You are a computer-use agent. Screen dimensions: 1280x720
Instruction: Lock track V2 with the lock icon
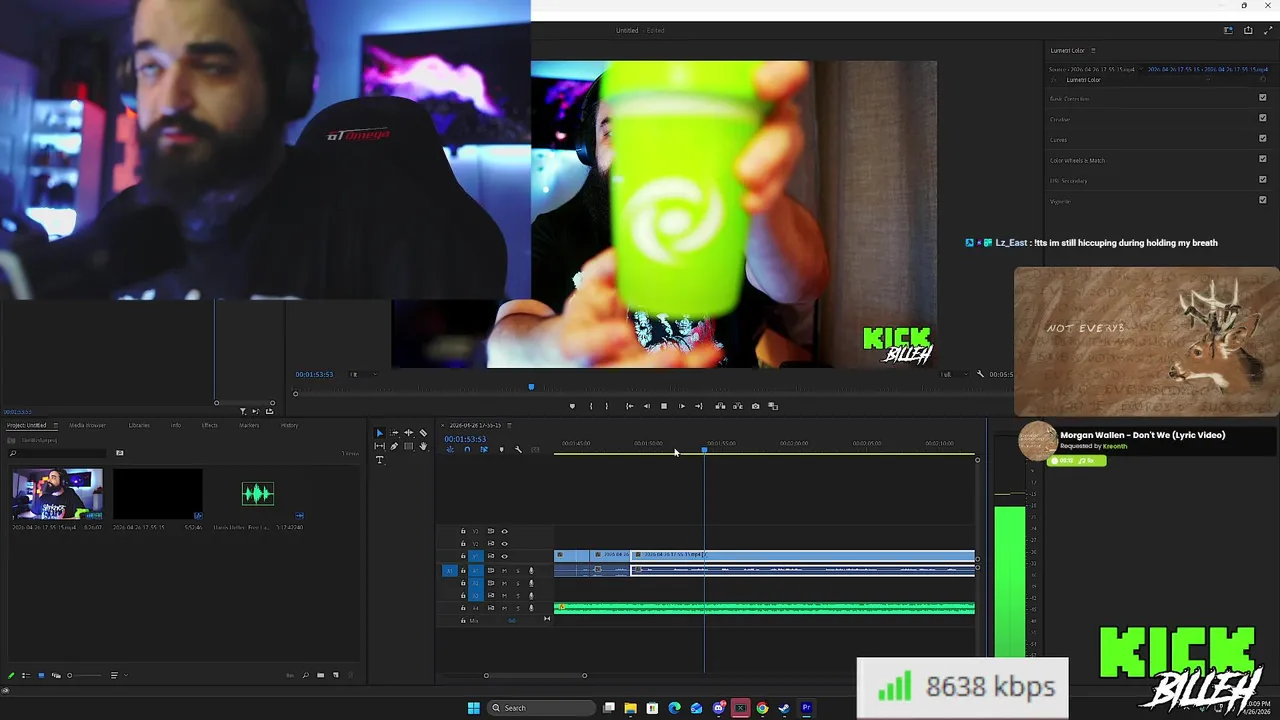tap(463, 543)
